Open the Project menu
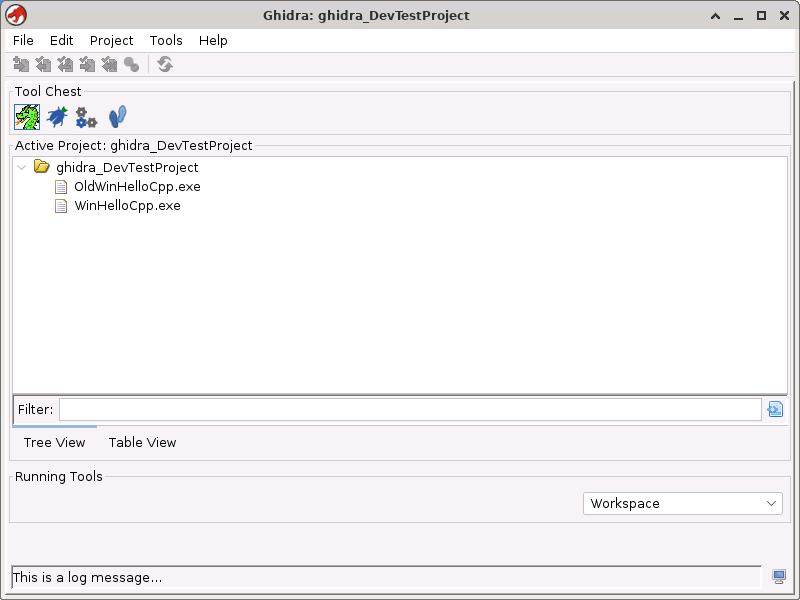The image size is (800, 600). [x=111, y=41]
